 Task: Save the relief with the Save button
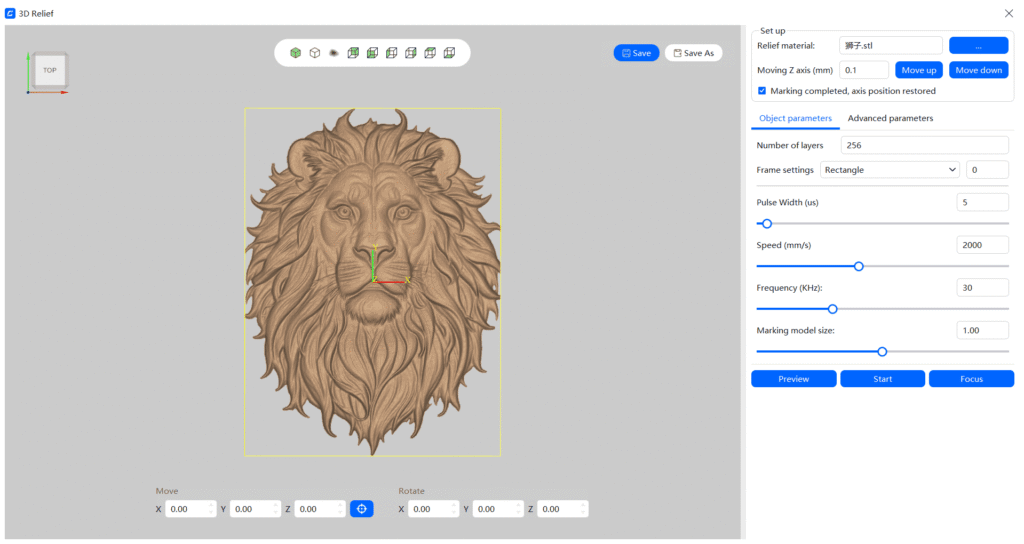pyautogui.click(x=636, y=53)
